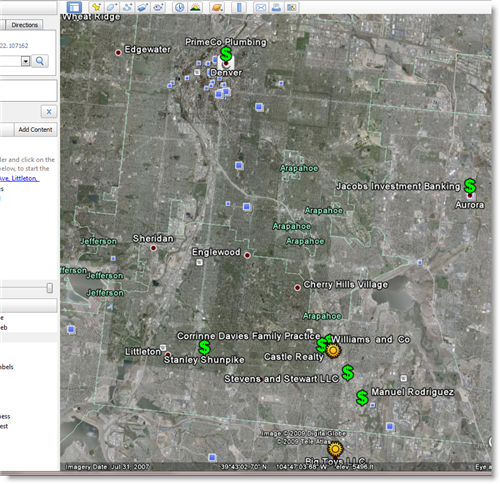Toggle sunlight across the landscape

pyautogui.click(x=195, y=7)
